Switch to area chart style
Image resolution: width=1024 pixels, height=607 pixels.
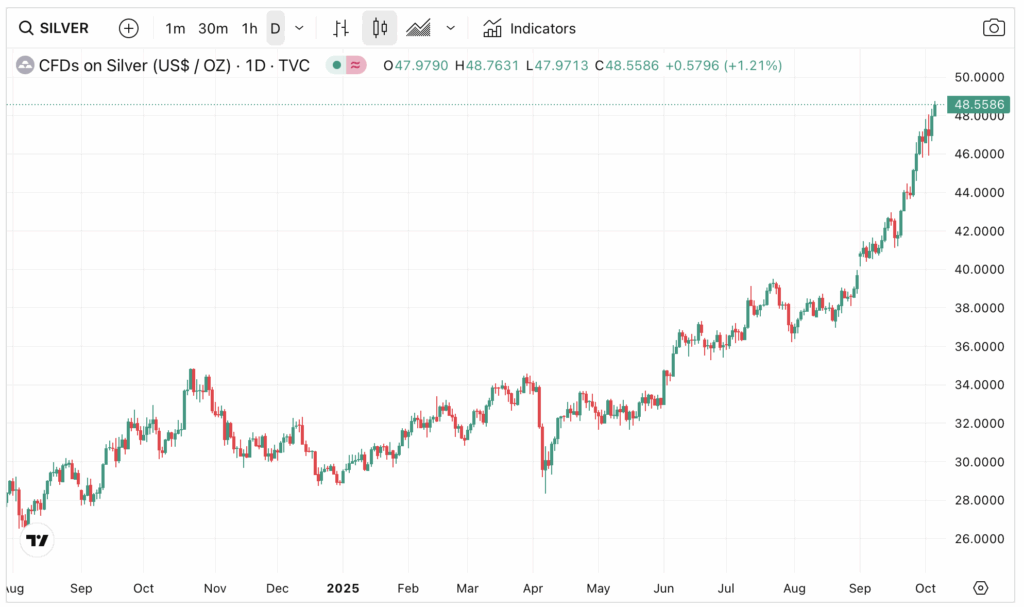pyautogui.click(x=418, y=28)
